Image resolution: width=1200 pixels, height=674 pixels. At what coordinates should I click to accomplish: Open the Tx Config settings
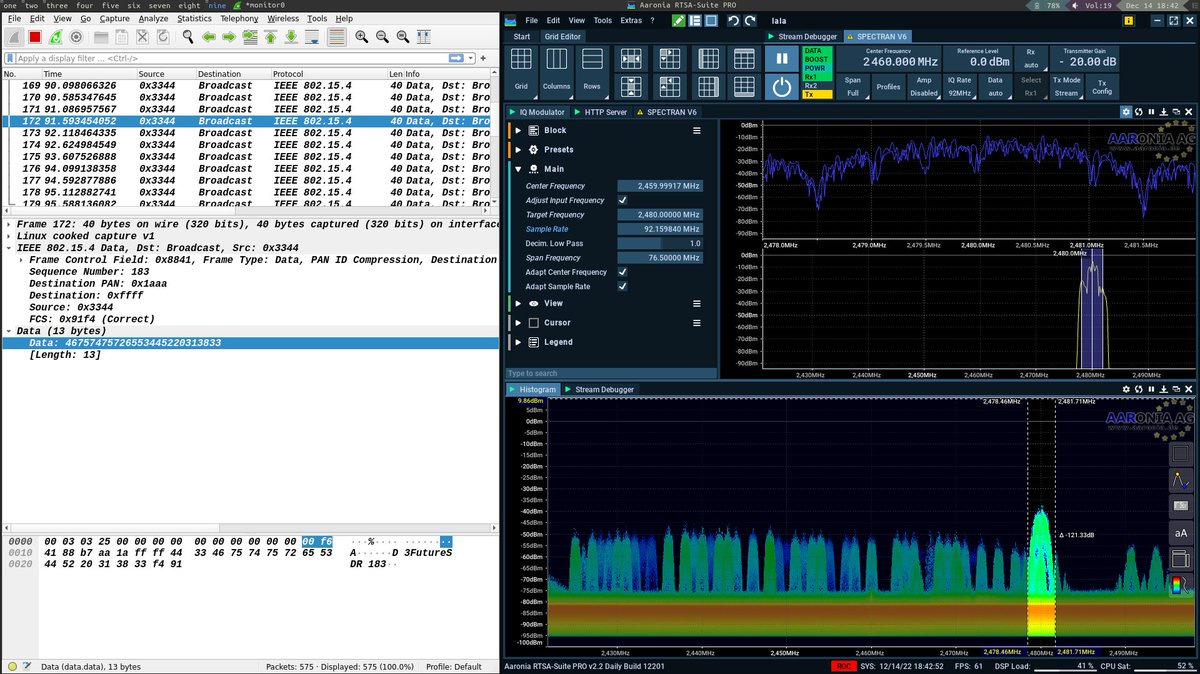[1104, 86]
